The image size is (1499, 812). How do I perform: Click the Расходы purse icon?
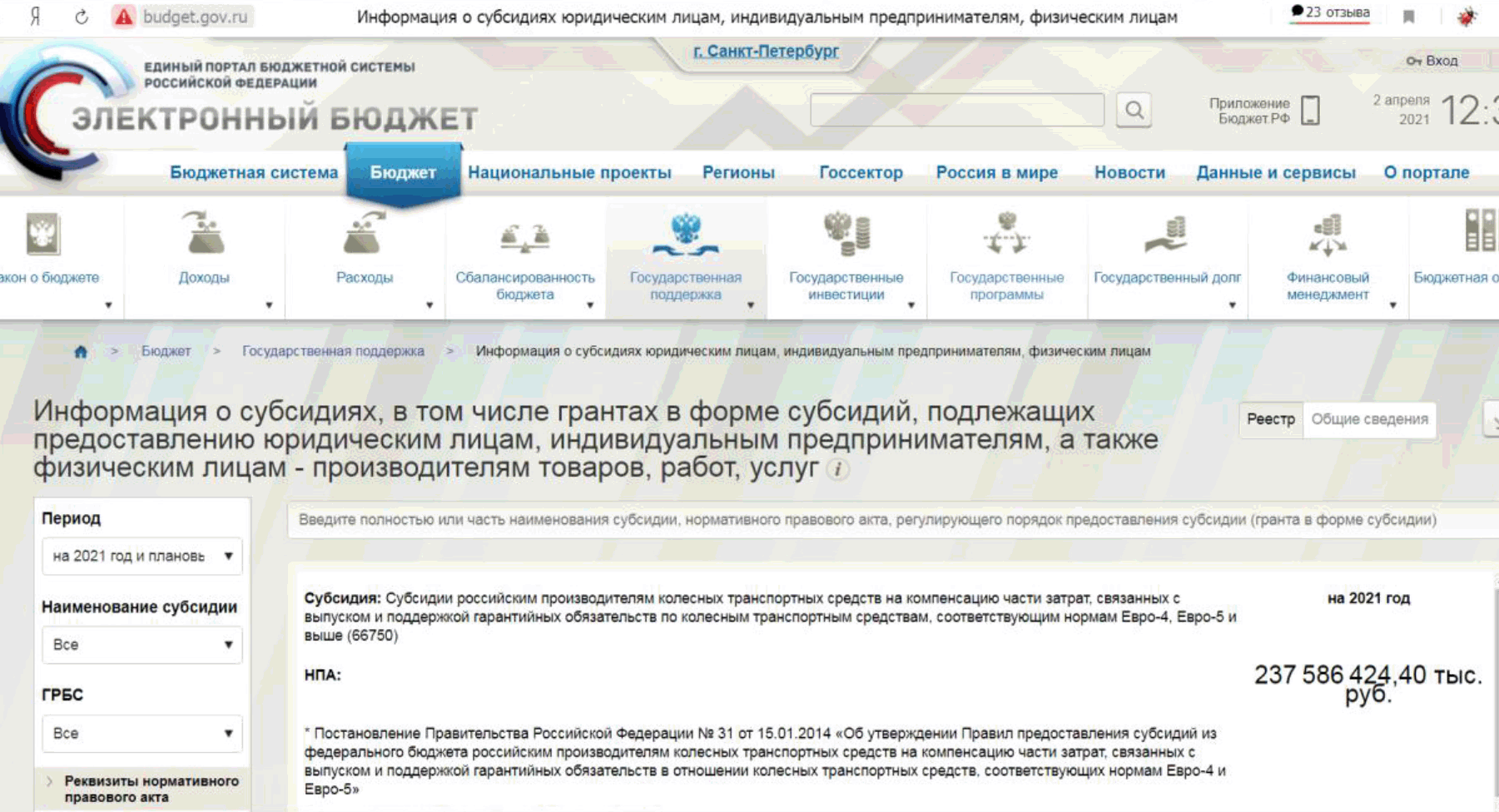pos(365,232)
